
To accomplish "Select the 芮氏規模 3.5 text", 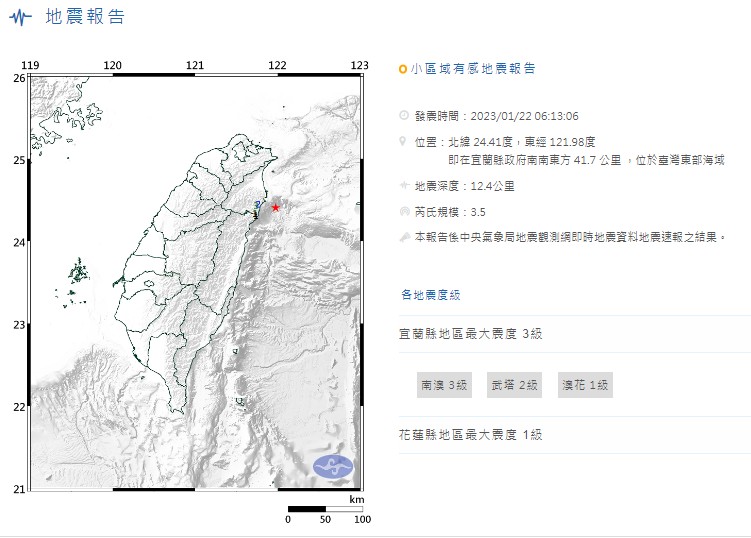I will pos(450,212).
